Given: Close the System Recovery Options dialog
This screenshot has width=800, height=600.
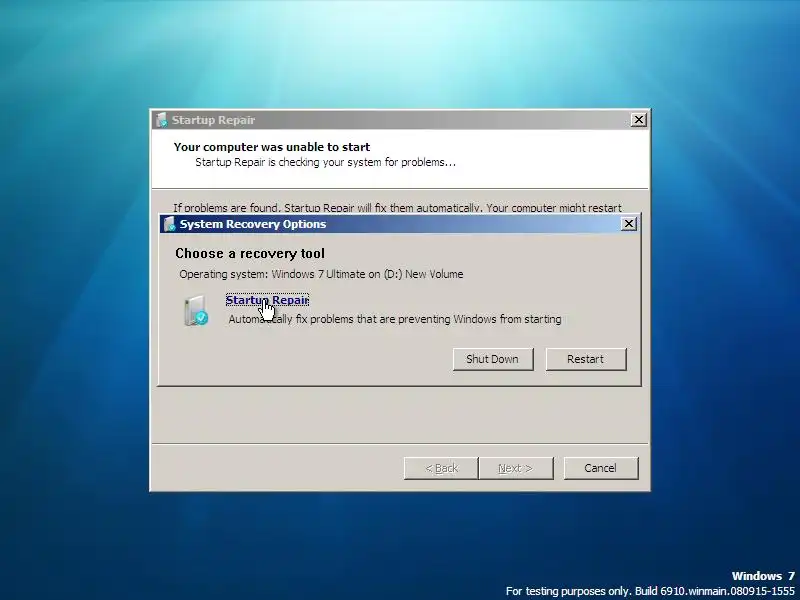Looking at the screenshot, I should pos(629,223).
